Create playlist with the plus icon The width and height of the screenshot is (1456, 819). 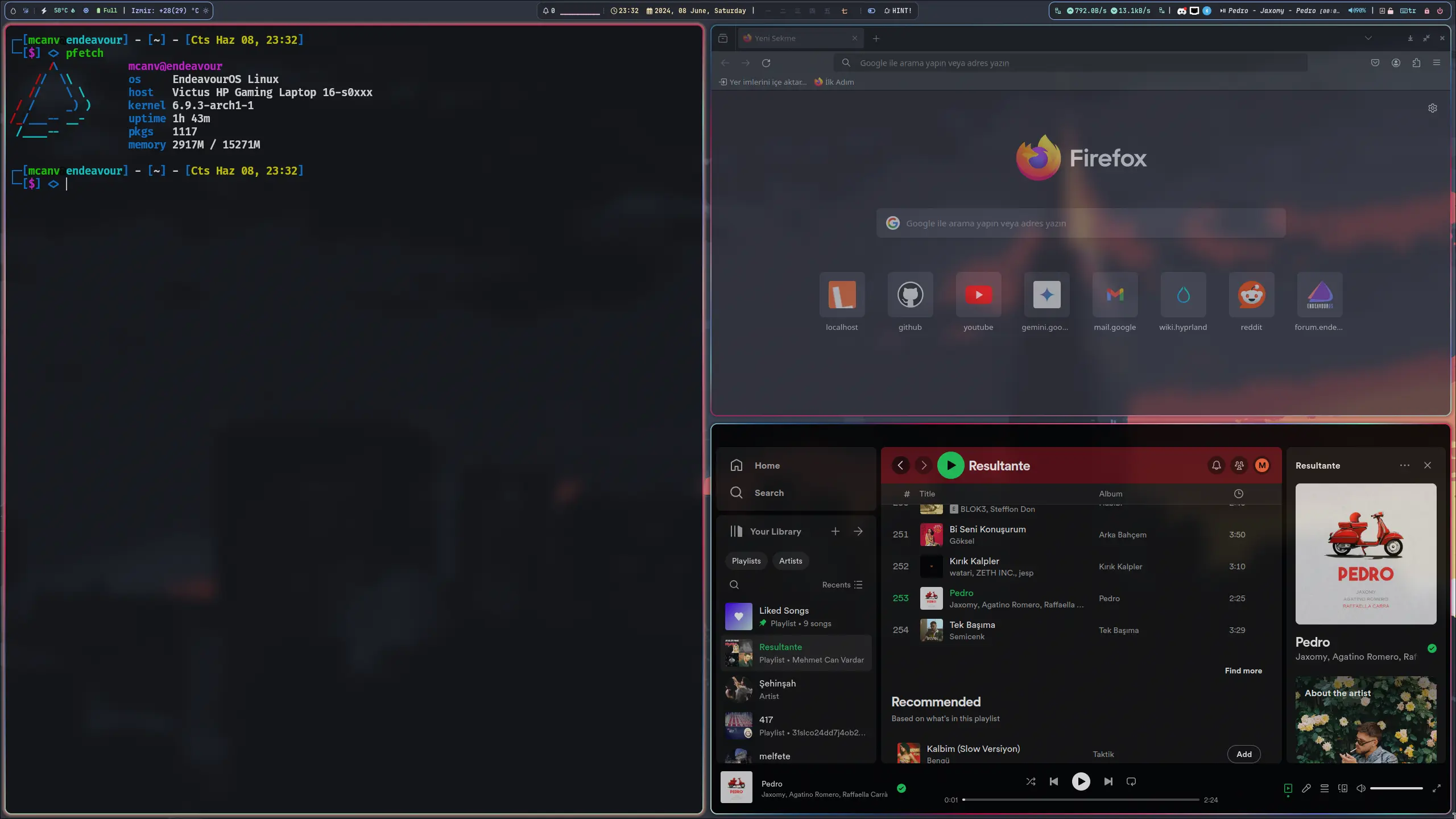[835, 531]
